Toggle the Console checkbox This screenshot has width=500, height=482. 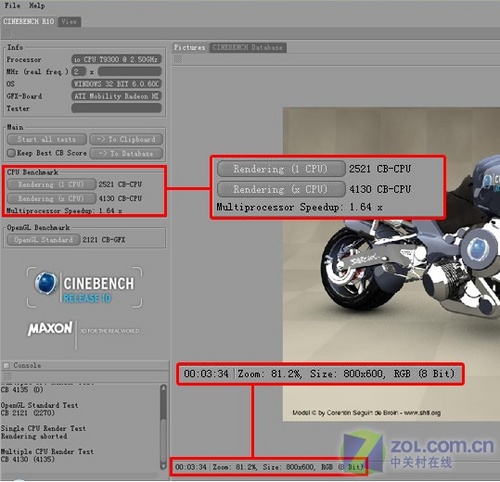[x=6, y=366]
